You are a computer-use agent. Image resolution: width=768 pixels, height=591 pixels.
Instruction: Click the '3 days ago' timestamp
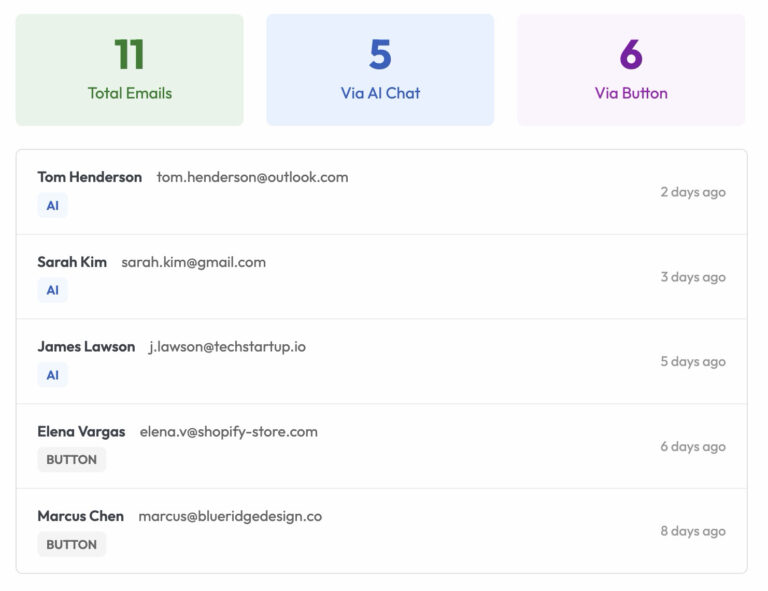693,277
